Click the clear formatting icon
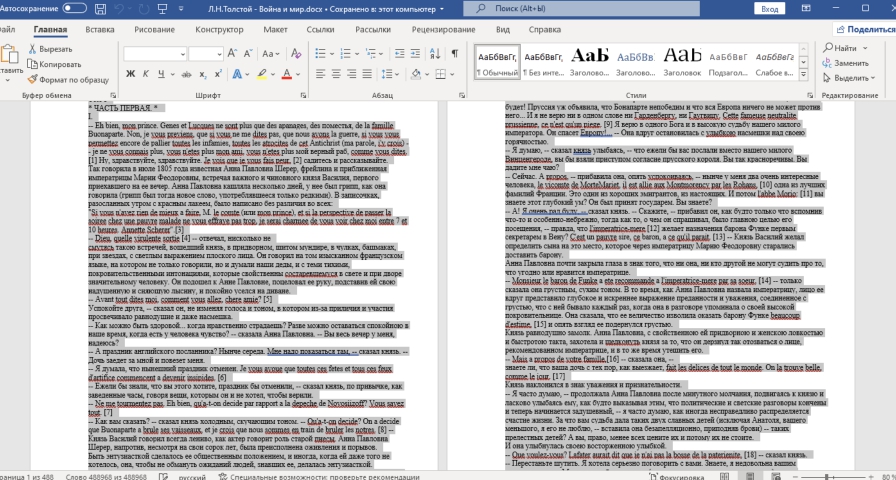896x480 pixels. pyautogui.click(x=295, y=55)
